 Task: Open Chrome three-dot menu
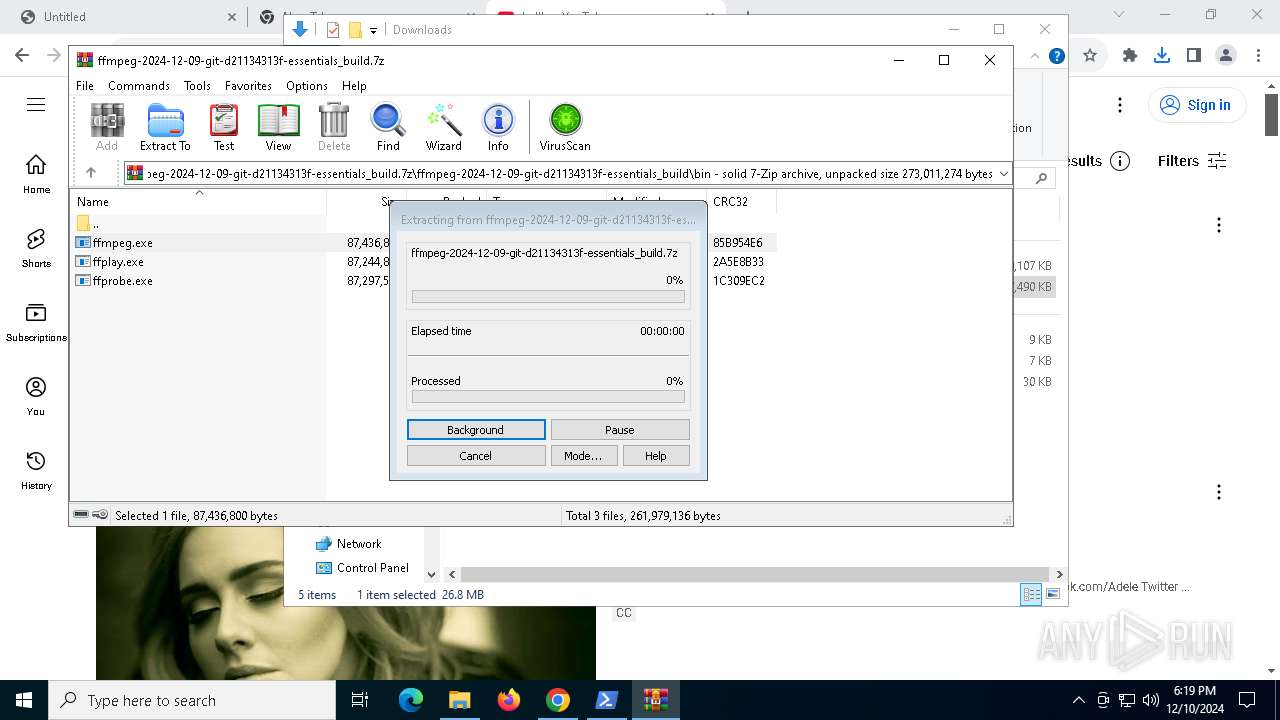(1258, 56)
